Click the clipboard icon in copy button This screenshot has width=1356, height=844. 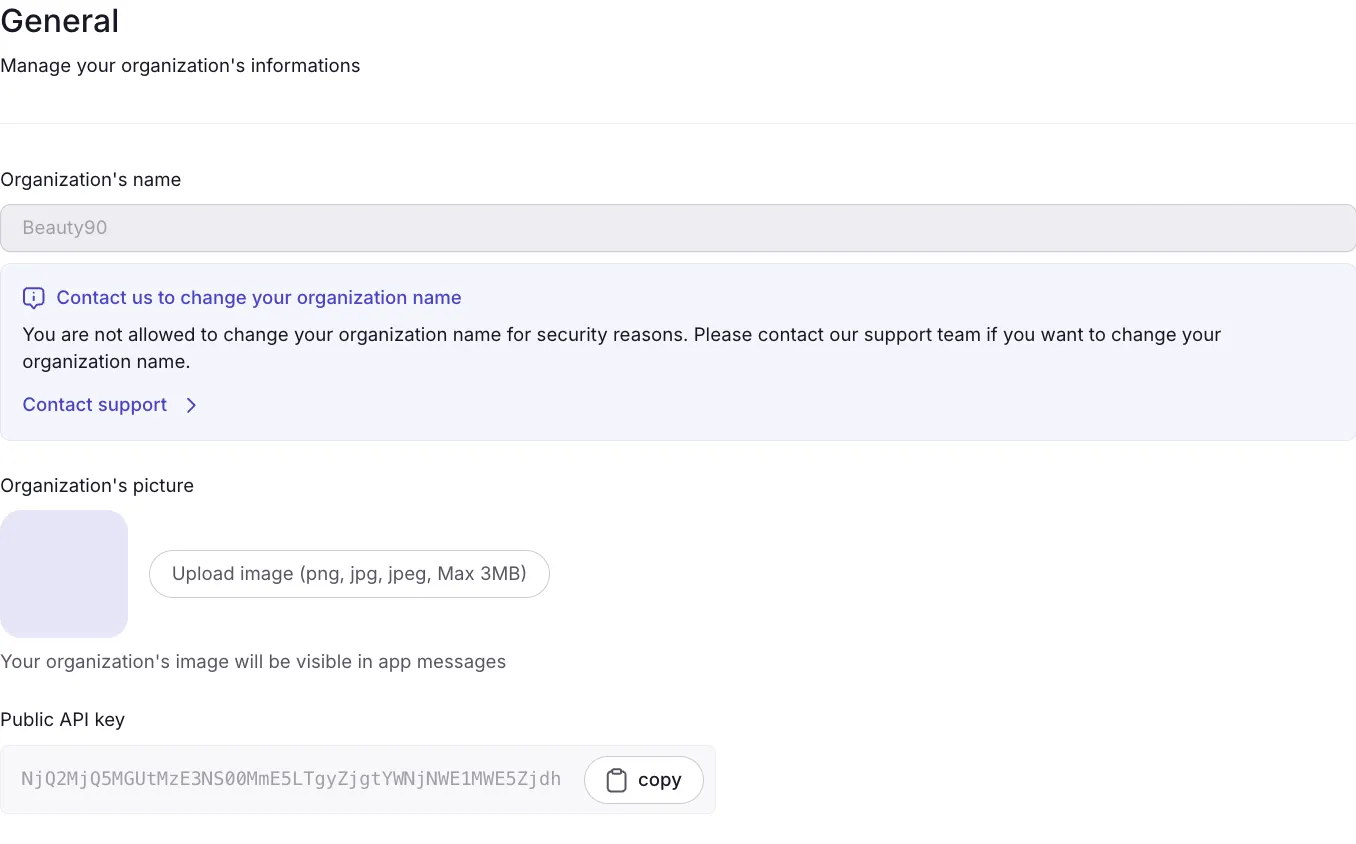click(x=617, y=780)
